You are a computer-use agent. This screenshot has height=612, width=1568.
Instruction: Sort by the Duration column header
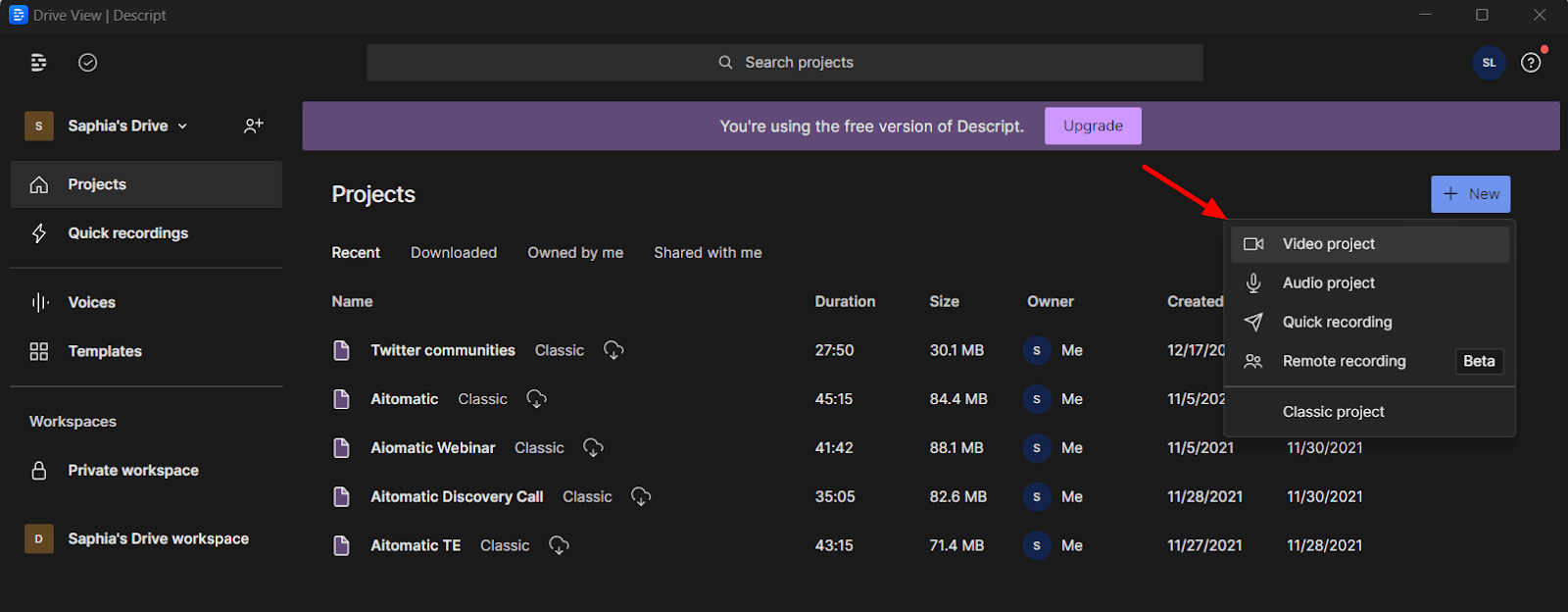[x=845, y=302]
